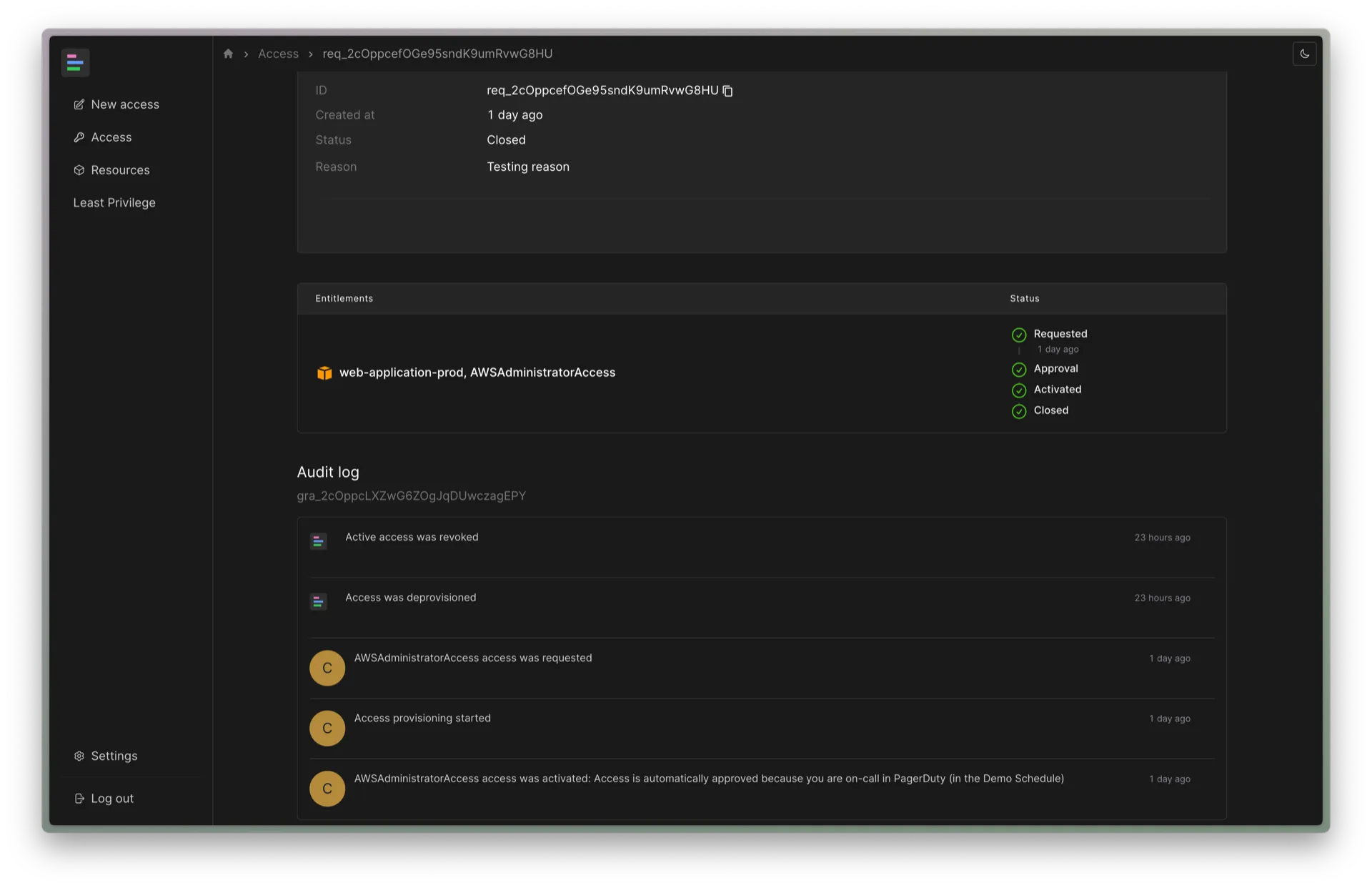Open Least Privilege section
This screenshot has width=1372, height=888.
tap(114, 203)
